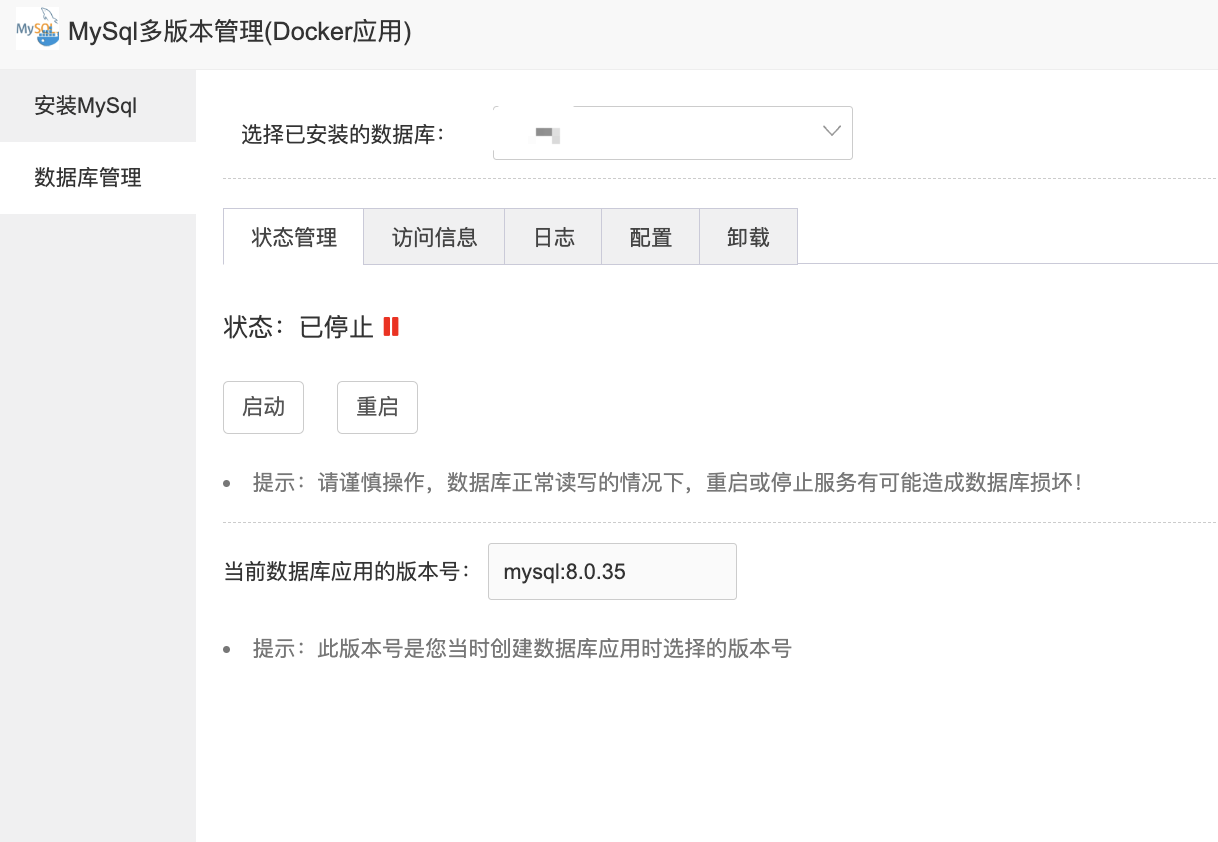1218x842 pixels.
Task: Open the 日志 tab
Action: (x=554, y=237)
